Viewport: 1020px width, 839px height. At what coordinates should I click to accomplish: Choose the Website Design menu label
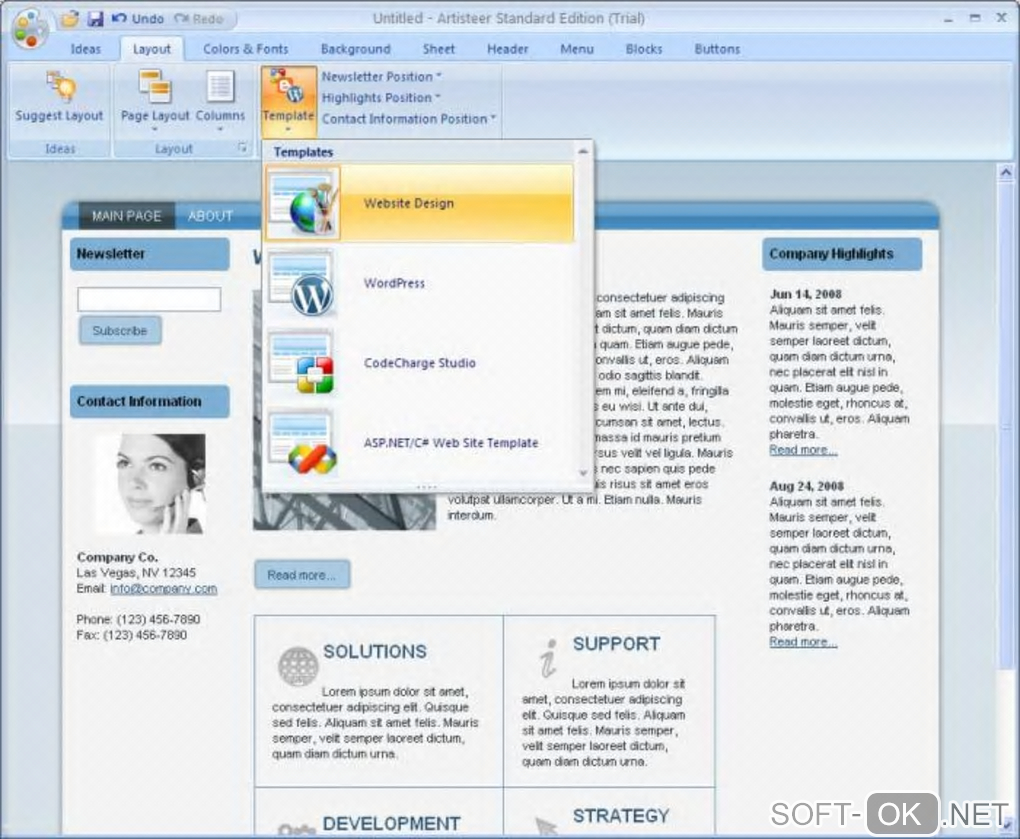click(x=409, y=204)
